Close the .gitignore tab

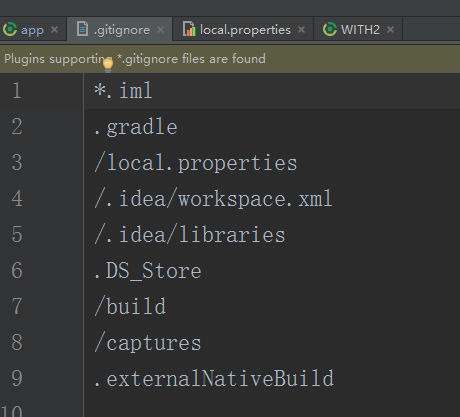pyautogui.click(x=160, y=30)
